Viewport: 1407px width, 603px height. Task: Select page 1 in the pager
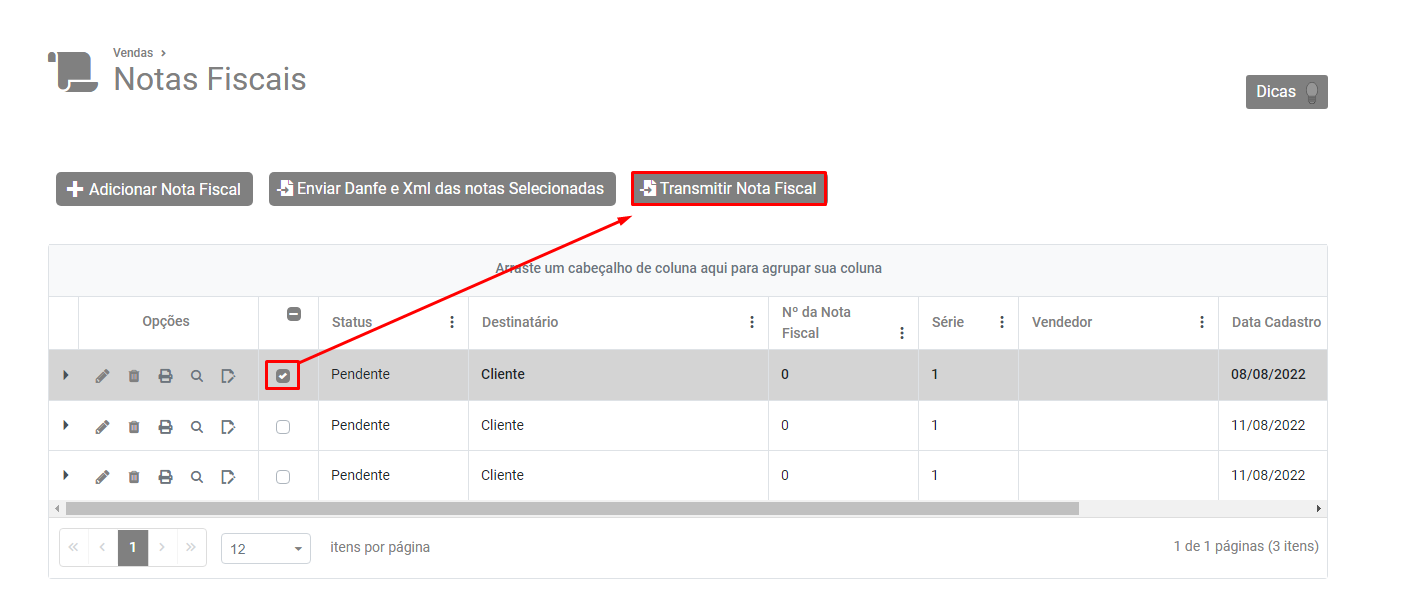(x=133, y=548)
